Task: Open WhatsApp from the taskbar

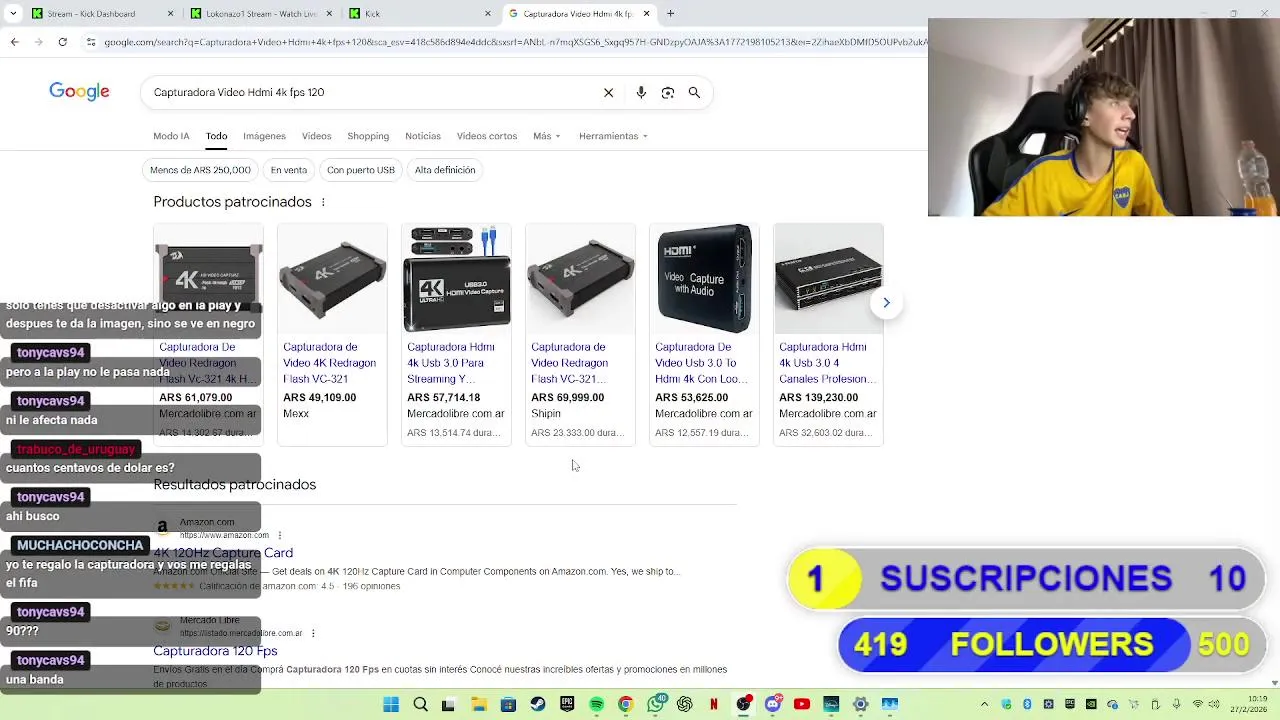Action: [x=655, y=704]
